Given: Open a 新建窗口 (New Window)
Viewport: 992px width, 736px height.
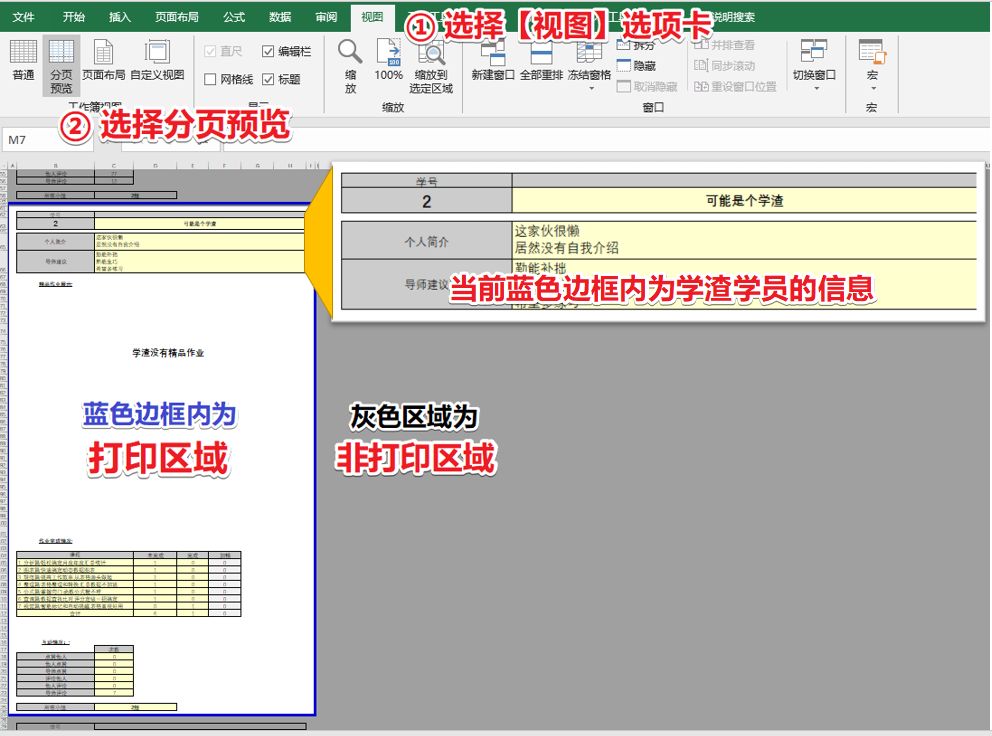Looking at the screenshot, I should click(x=495, y=58).
